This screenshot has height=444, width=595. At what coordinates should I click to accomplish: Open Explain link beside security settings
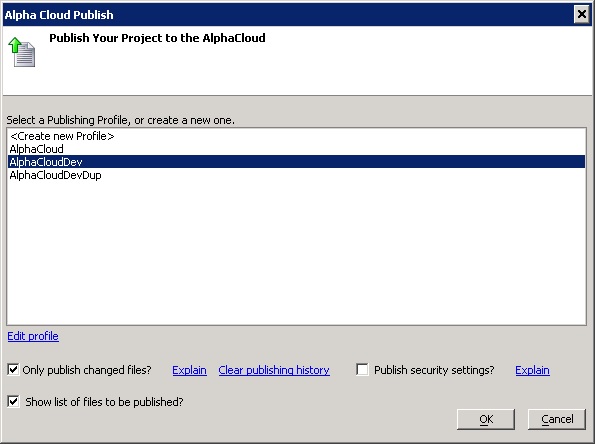pos(532,370)
